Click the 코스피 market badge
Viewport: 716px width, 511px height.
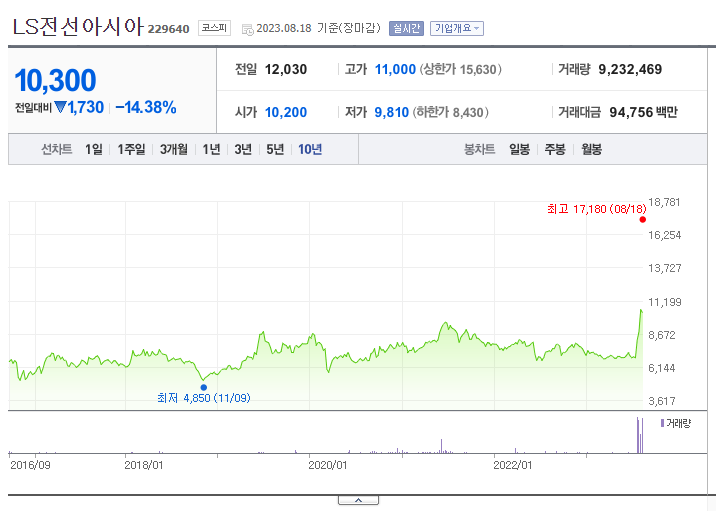[x=214, y=28]
